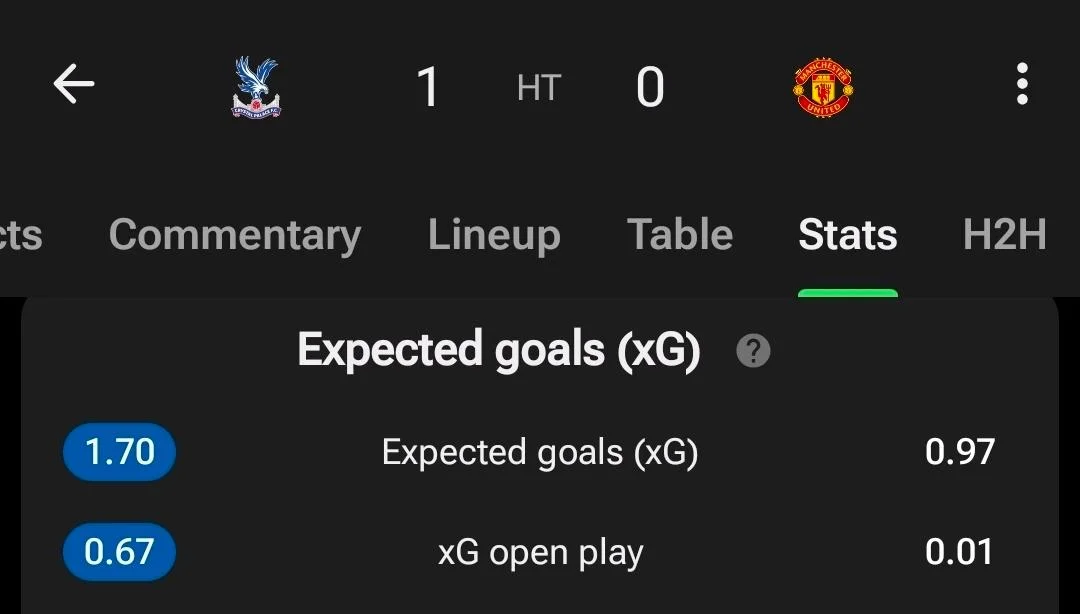Tap the Crystal Palace club crest
Screen dimensions: 1080x614
click(x=256, y=88)
